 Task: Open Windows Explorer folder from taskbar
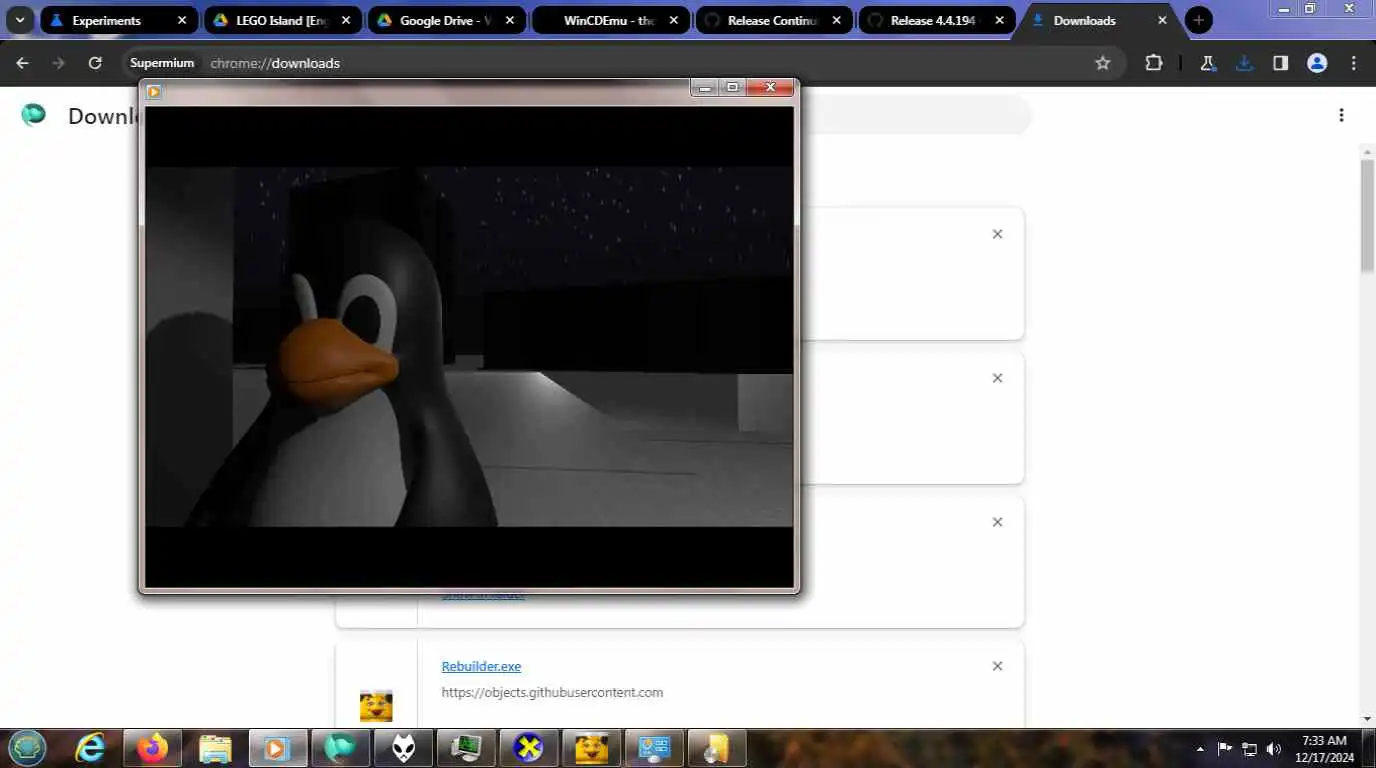[215, 748]
